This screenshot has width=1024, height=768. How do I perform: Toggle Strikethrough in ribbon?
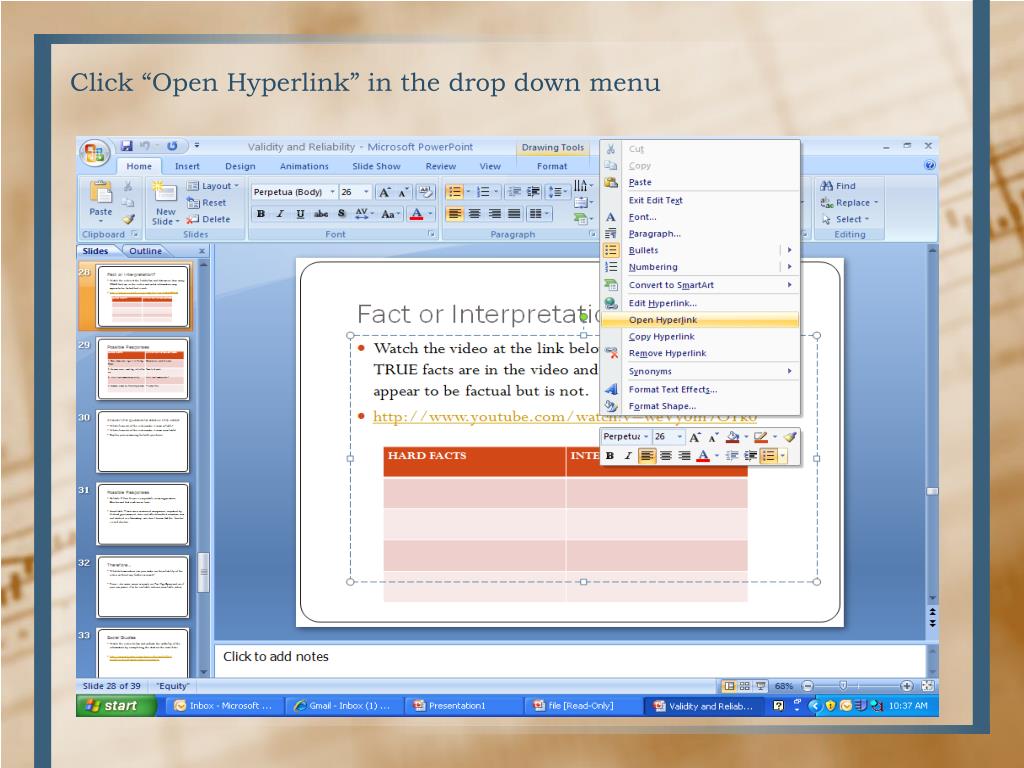click(x=321, y=214)
